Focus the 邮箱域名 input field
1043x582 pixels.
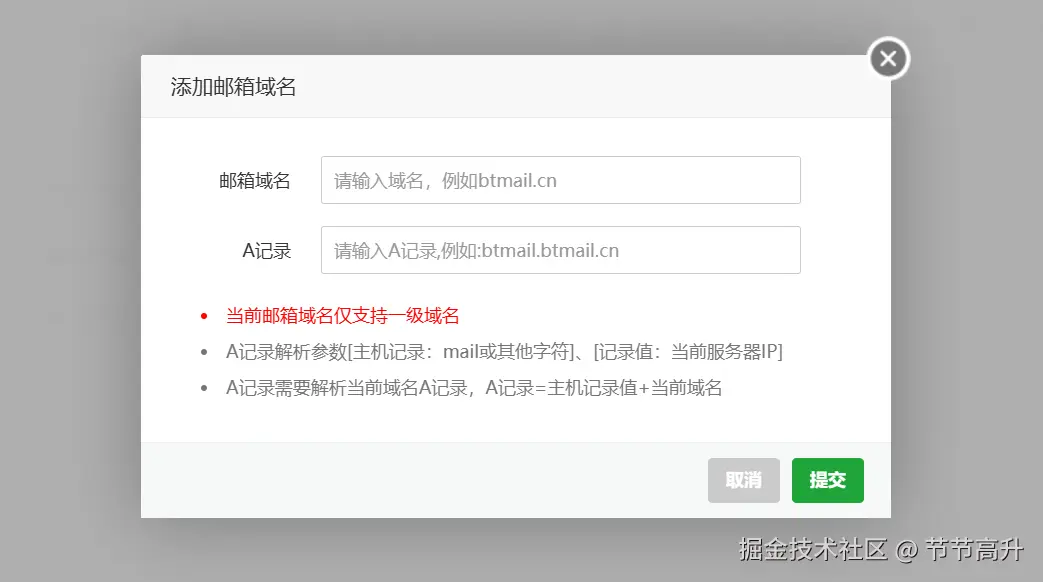pos(560,180)
